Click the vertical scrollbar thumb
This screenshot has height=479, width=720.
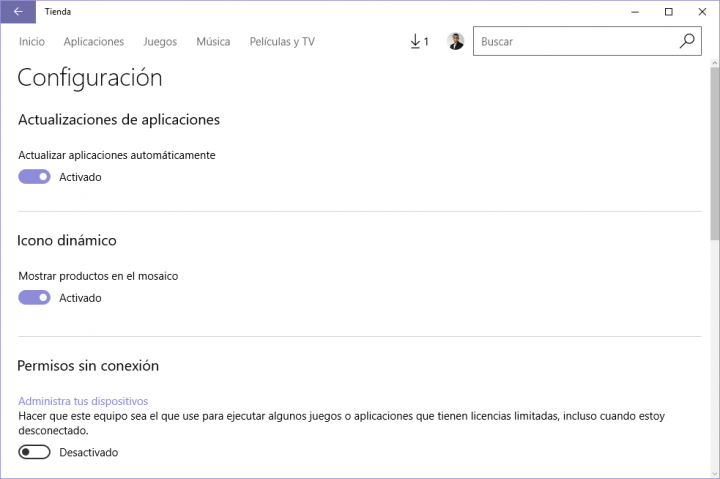click(x=714, y=154)
